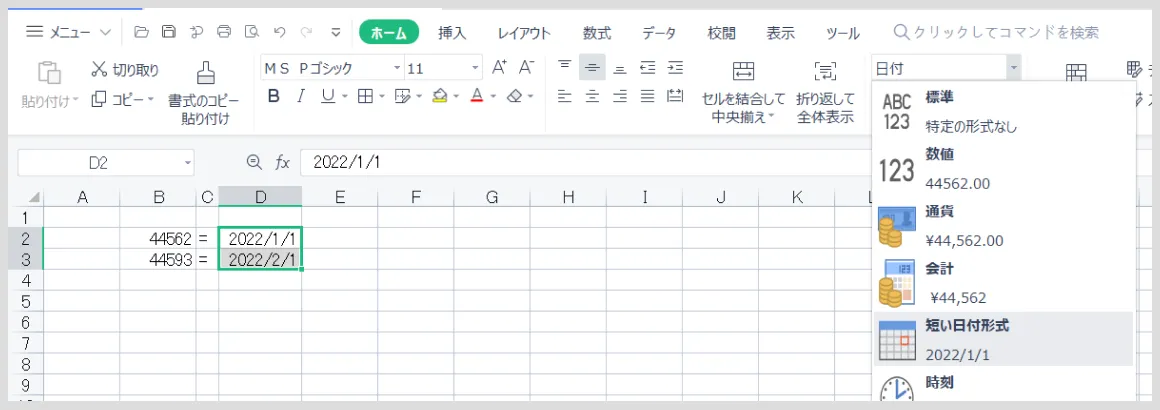Open the number format 日付 dropdown arrow
The height and width of the screenshot is (410, 1160).
[1013, 68]
